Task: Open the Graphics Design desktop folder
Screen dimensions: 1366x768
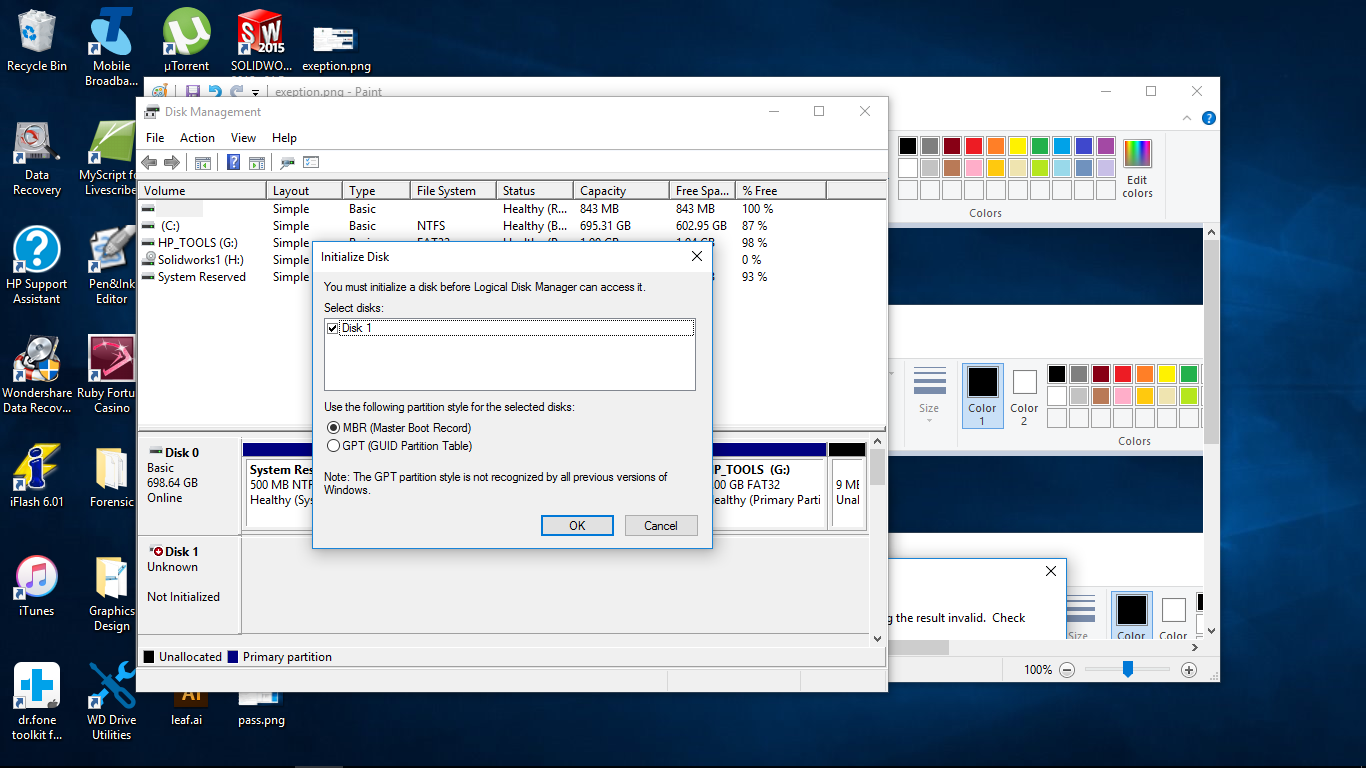Action: coord(111,593)
